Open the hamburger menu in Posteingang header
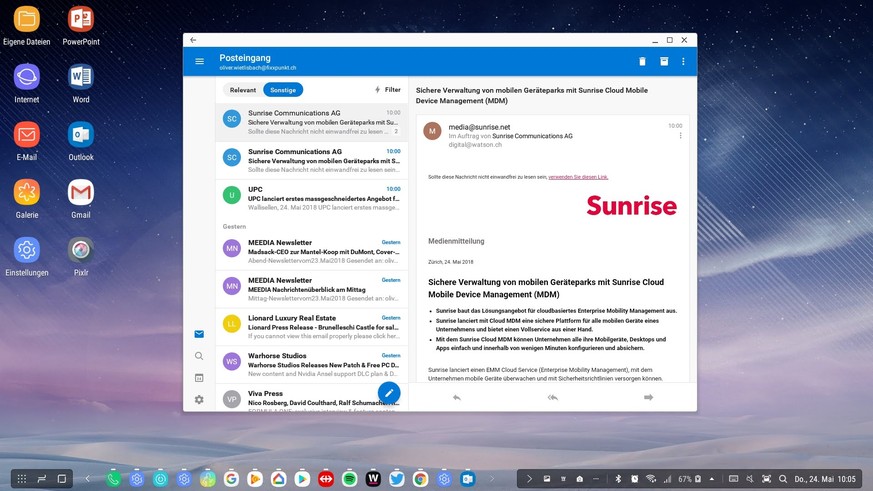873x491 pixels. [199, 62]
